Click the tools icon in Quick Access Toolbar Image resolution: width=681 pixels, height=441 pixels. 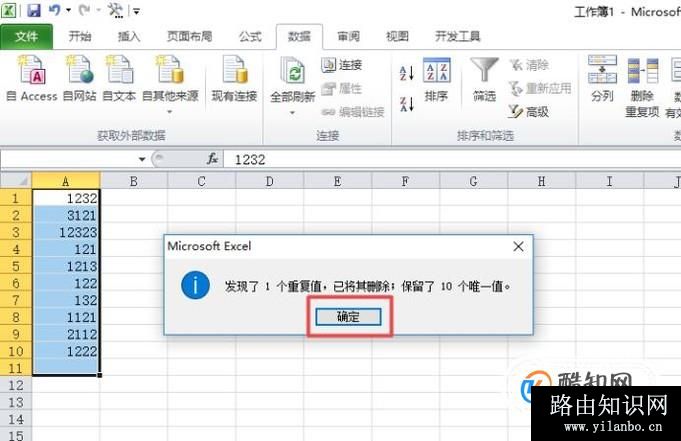(x=115, y=10)
